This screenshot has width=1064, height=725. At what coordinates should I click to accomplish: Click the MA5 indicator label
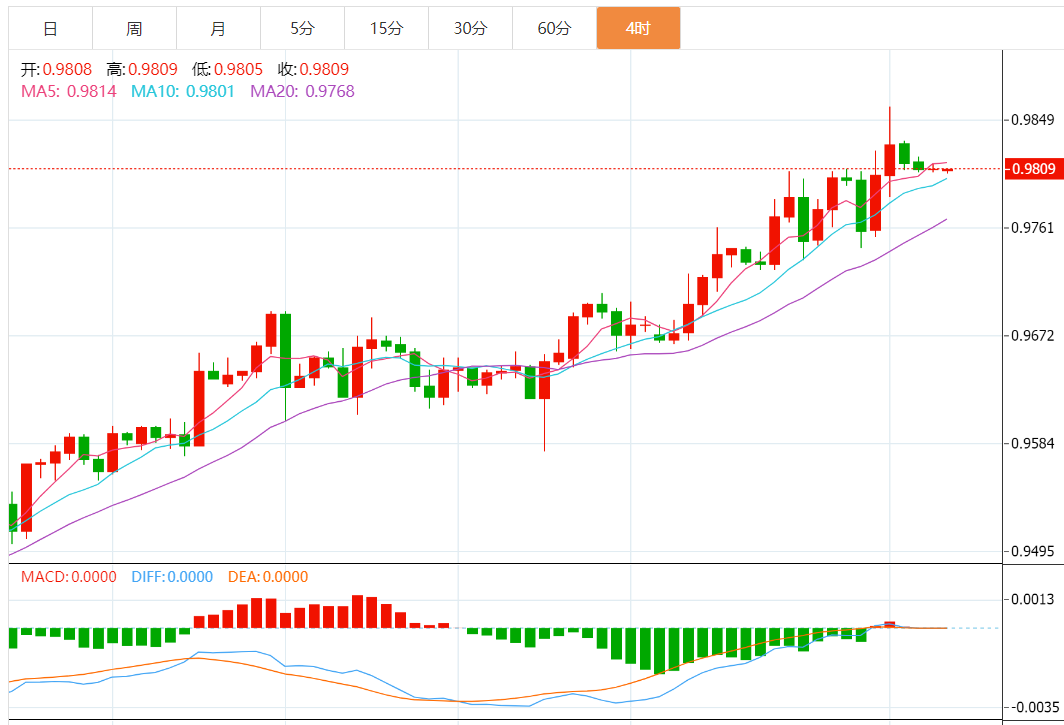coord(69,91)
